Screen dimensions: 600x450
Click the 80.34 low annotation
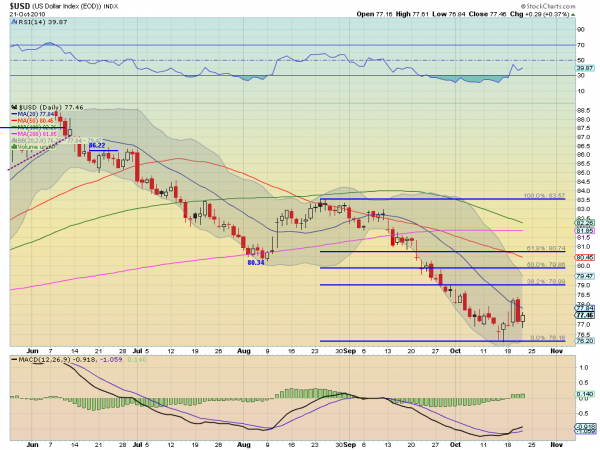click(256, 262)
